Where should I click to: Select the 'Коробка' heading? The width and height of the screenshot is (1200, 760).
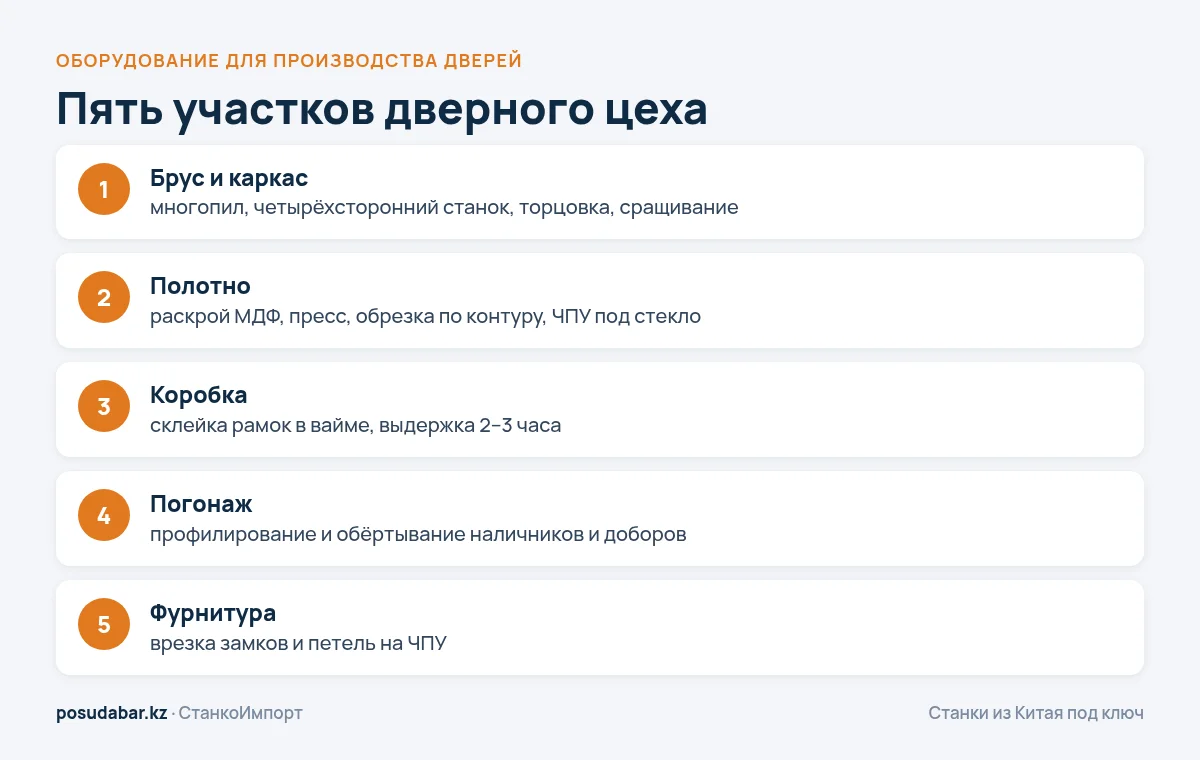pos(198,395)
